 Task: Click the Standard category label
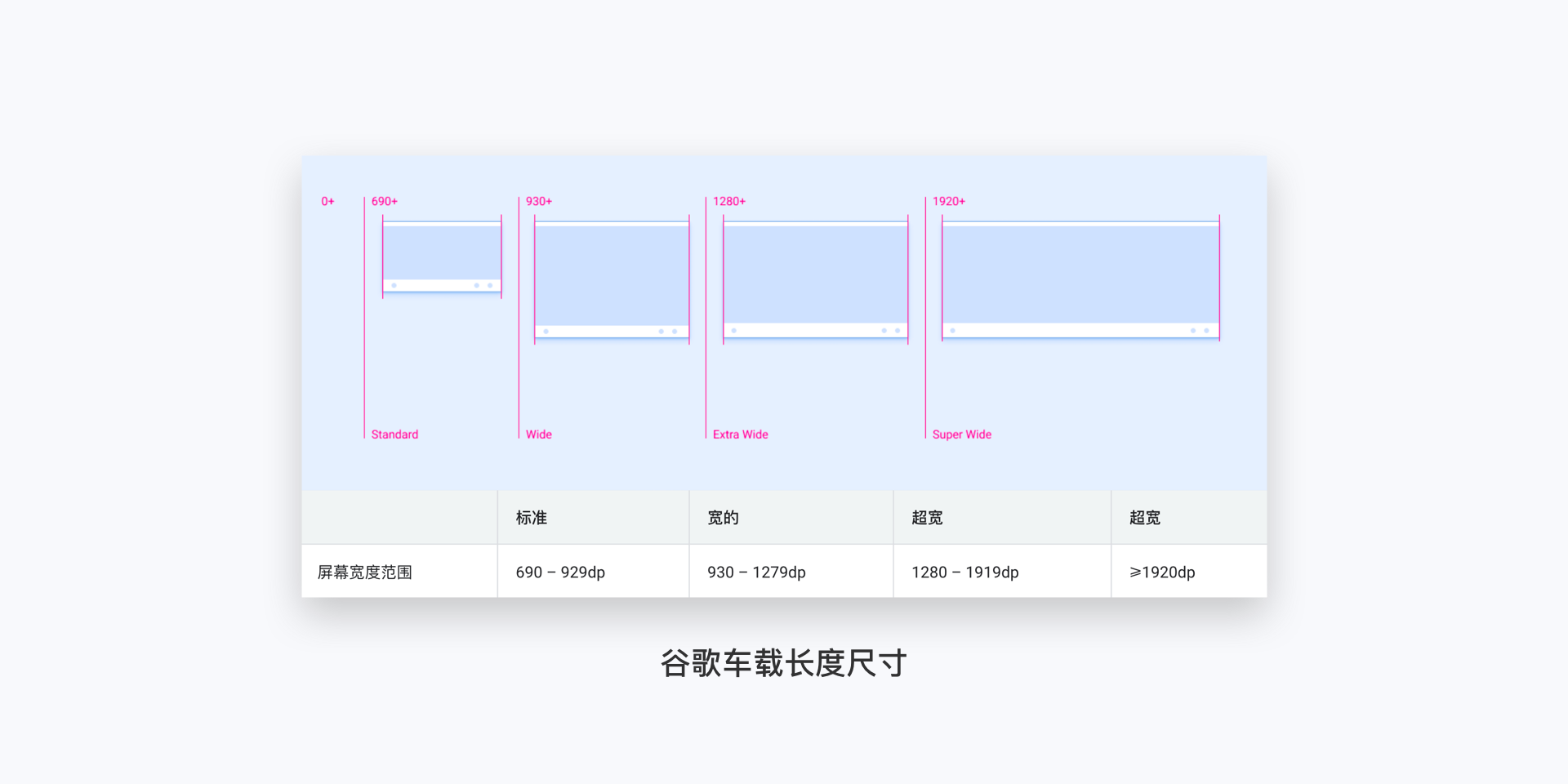pyautogui.click(x=394, y=434)
